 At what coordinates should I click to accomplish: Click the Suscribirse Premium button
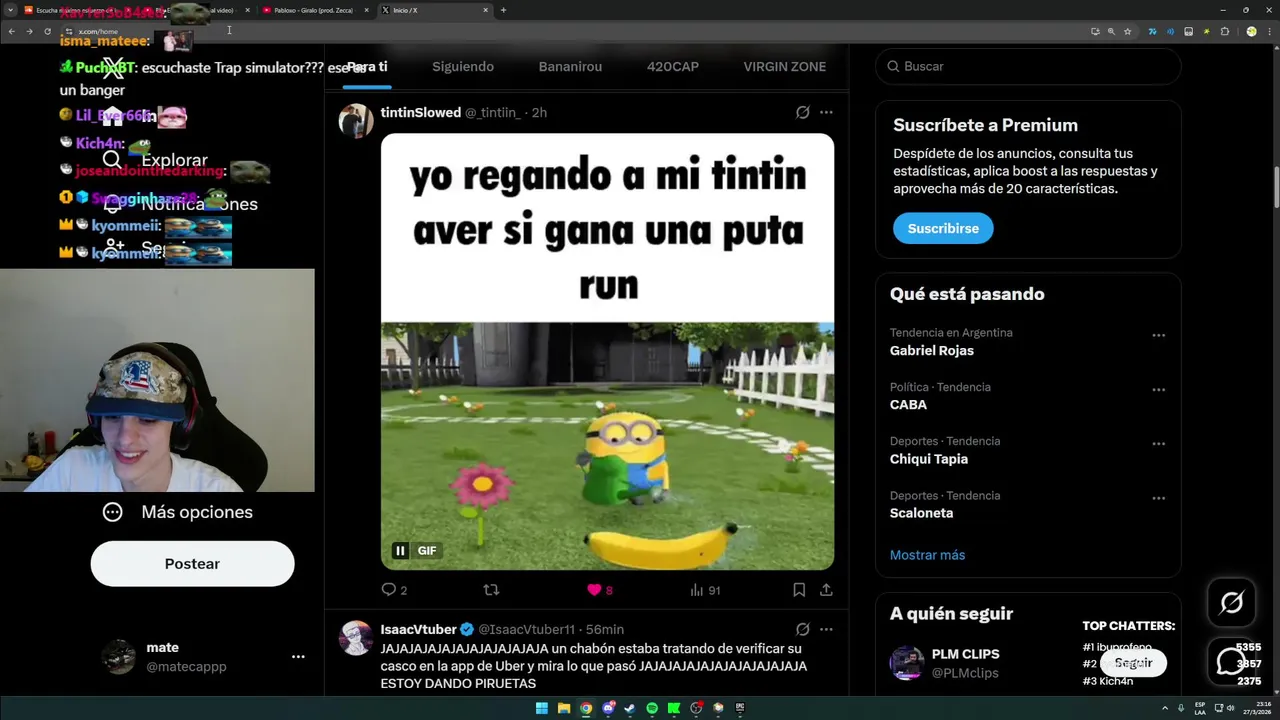click(943, 228)
